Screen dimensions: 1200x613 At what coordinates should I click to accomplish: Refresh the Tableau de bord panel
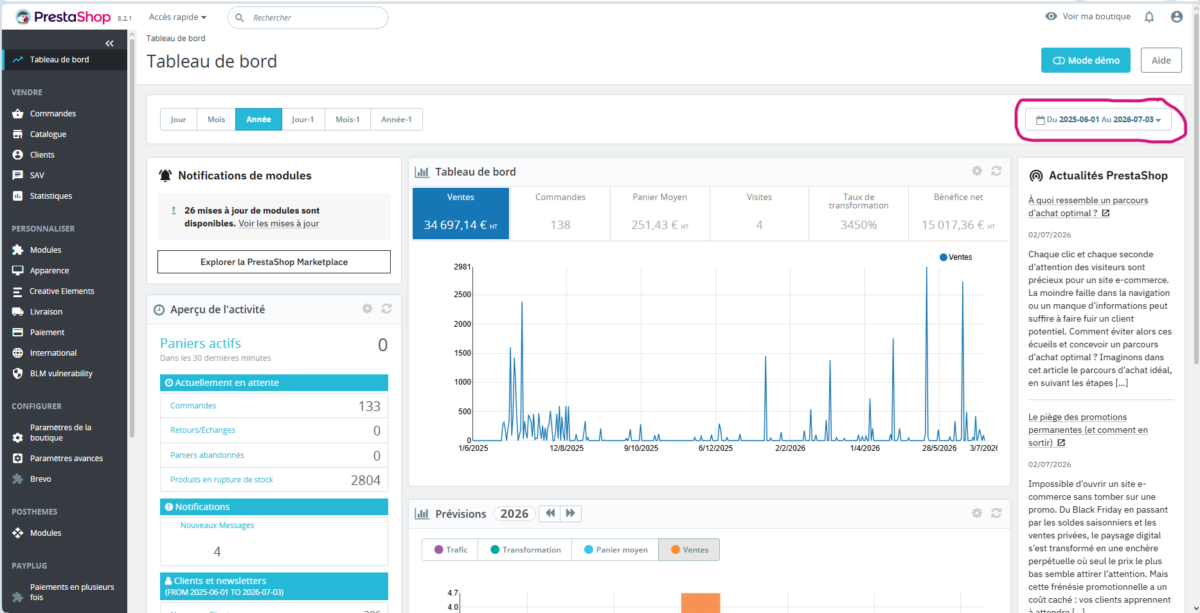pyautogui.click(x=996, y=172)
